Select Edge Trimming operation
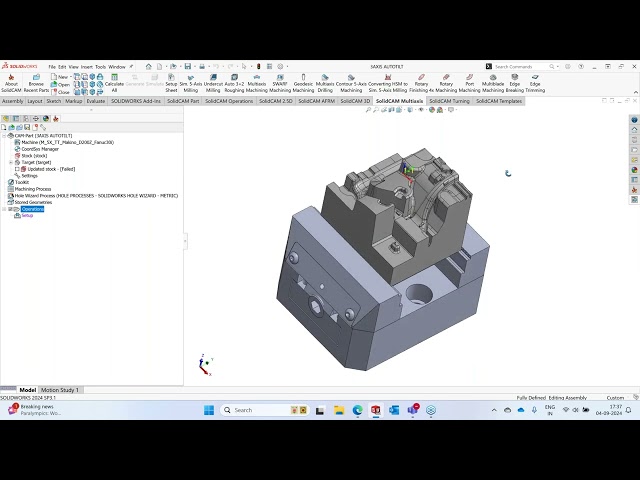Image resolution: width=640 pixels, height=480 pixels. tap(535, 83)
